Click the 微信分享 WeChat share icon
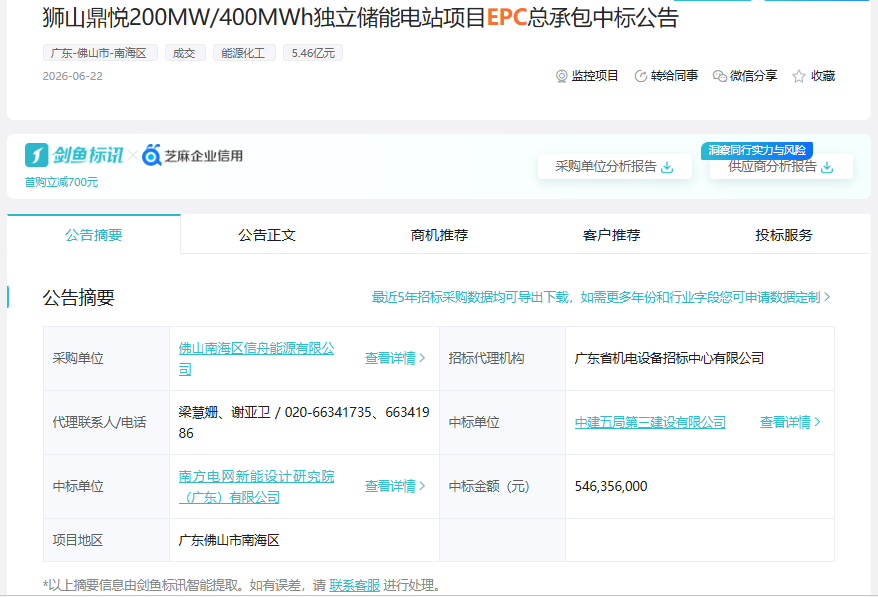This screenshot has height=597, width=878. click(720, 76)
